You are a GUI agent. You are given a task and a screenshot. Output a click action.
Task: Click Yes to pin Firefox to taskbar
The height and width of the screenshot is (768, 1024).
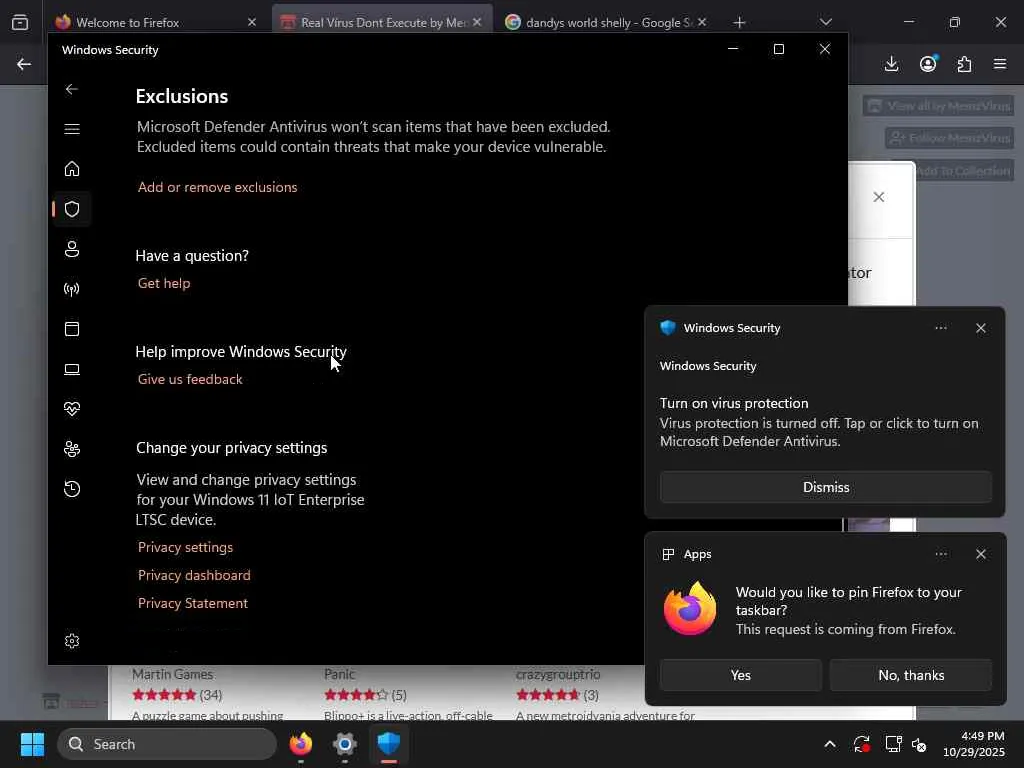741,675
